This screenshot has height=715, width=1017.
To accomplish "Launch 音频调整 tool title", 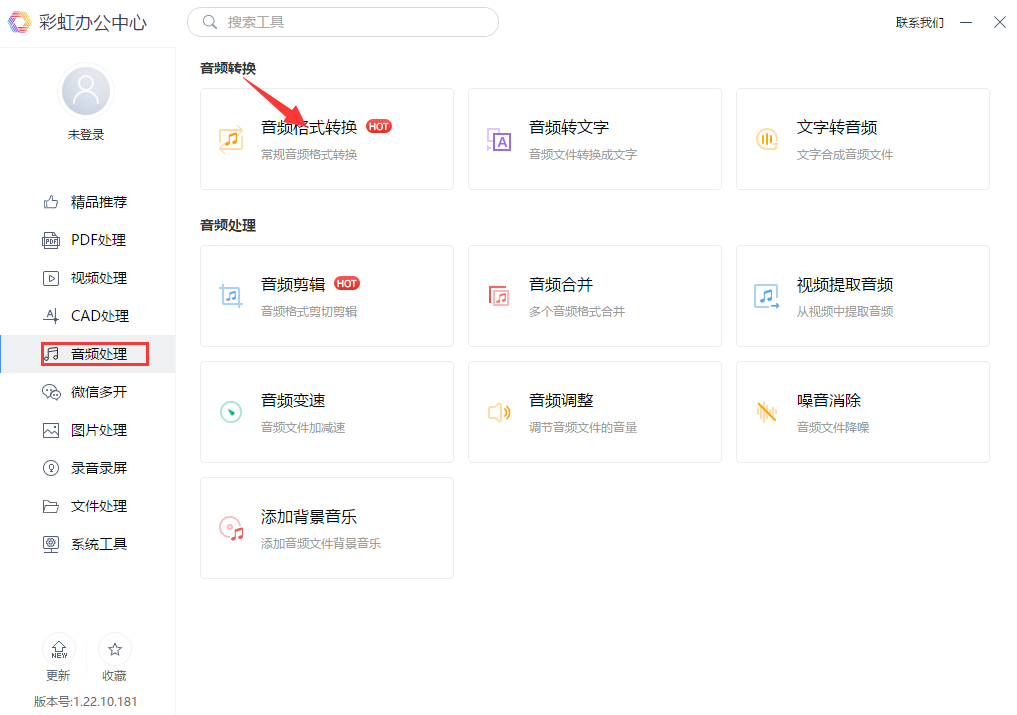I will (561, 400).
